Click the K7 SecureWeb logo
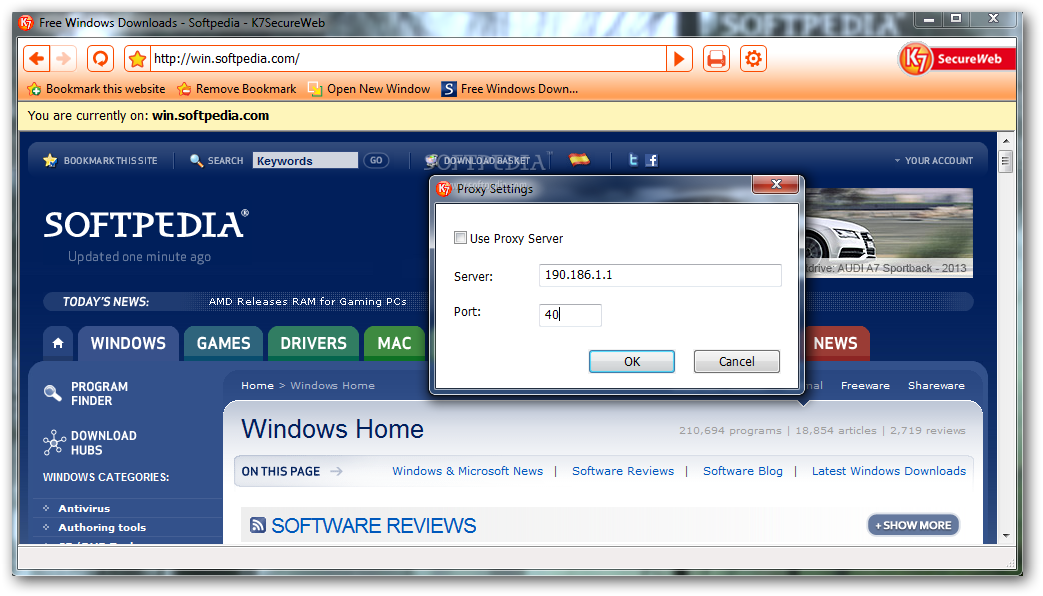This screenshot has height=596, width=1043. click(955, 59)
